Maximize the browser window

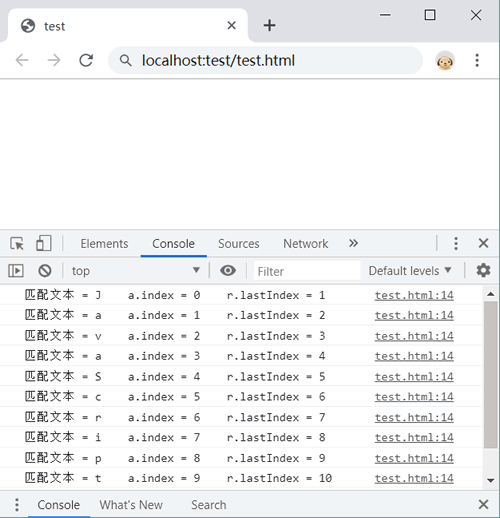pos(430,15)
